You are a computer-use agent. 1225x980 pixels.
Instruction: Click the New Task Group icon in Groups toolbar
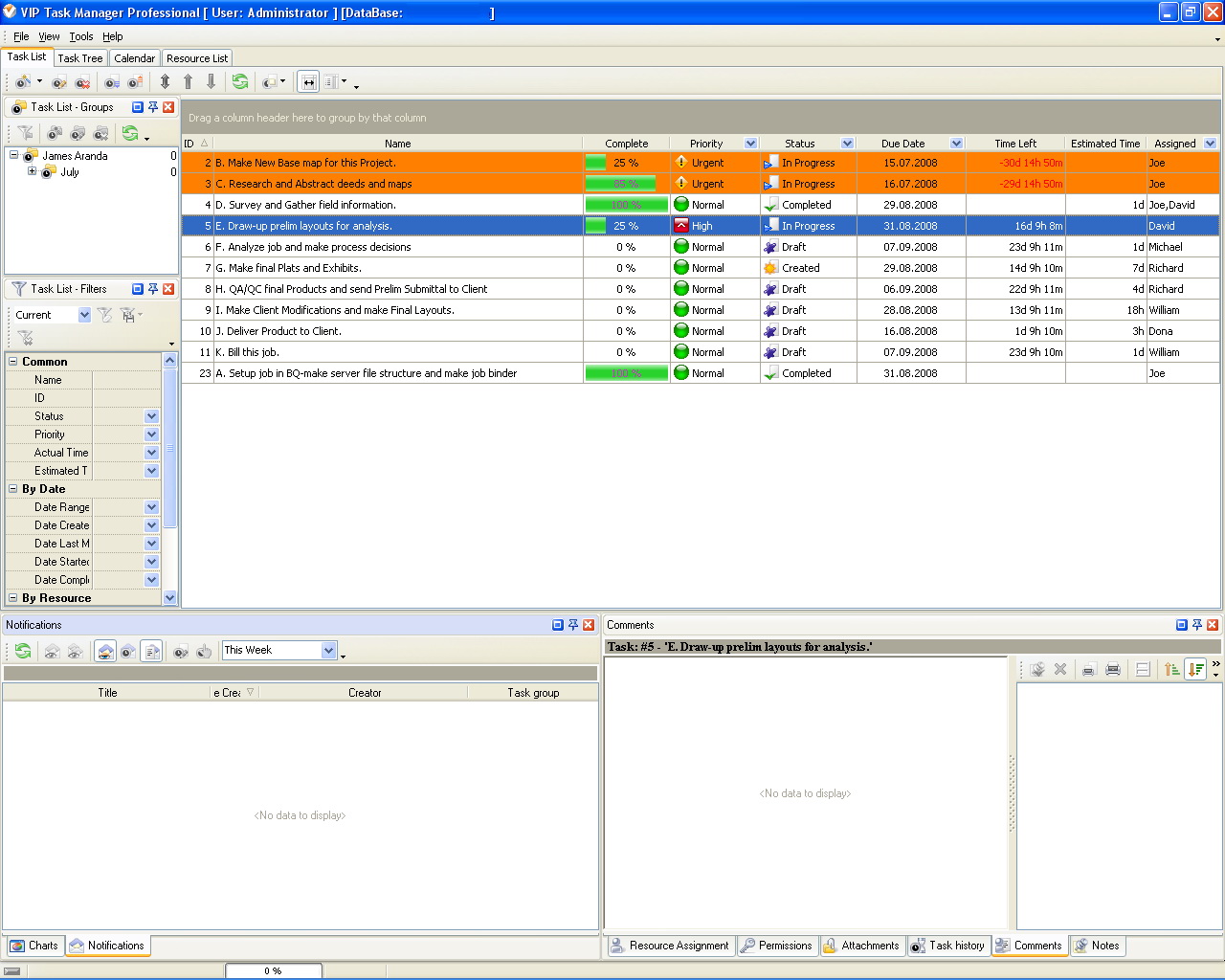(x=55, y=133)
